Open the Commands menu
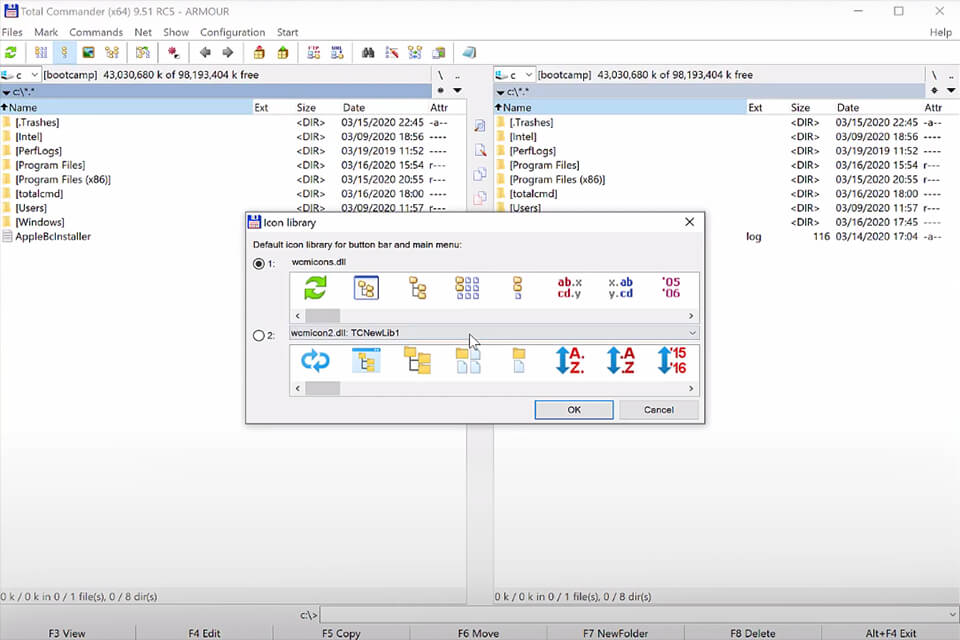This screenshot has height=640, width=960. 96,31
